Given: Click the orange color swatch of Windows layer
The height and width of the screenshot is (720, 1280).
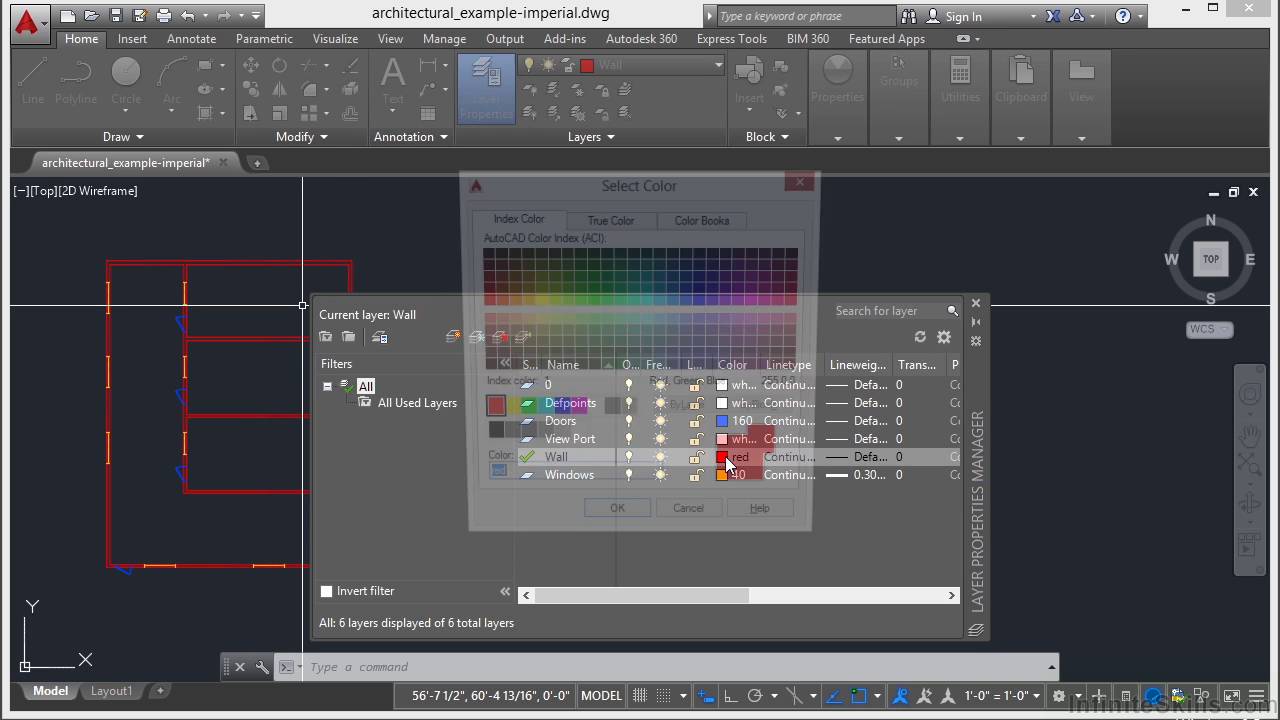Looking at the screenshot, I should [722, 475].
